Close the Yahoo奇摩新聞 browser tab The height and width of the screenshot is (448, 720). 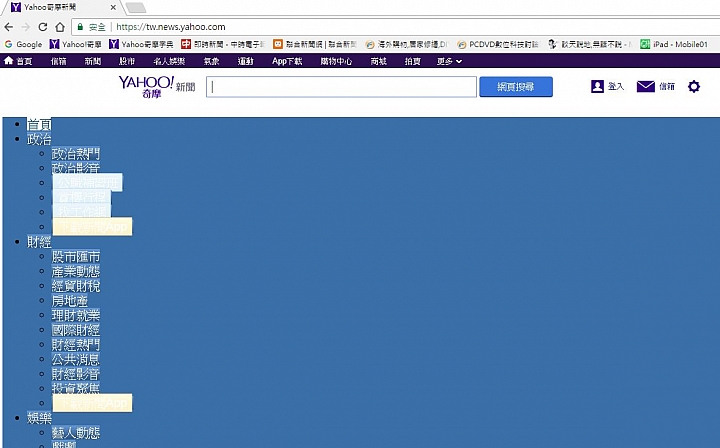(113, 7)
